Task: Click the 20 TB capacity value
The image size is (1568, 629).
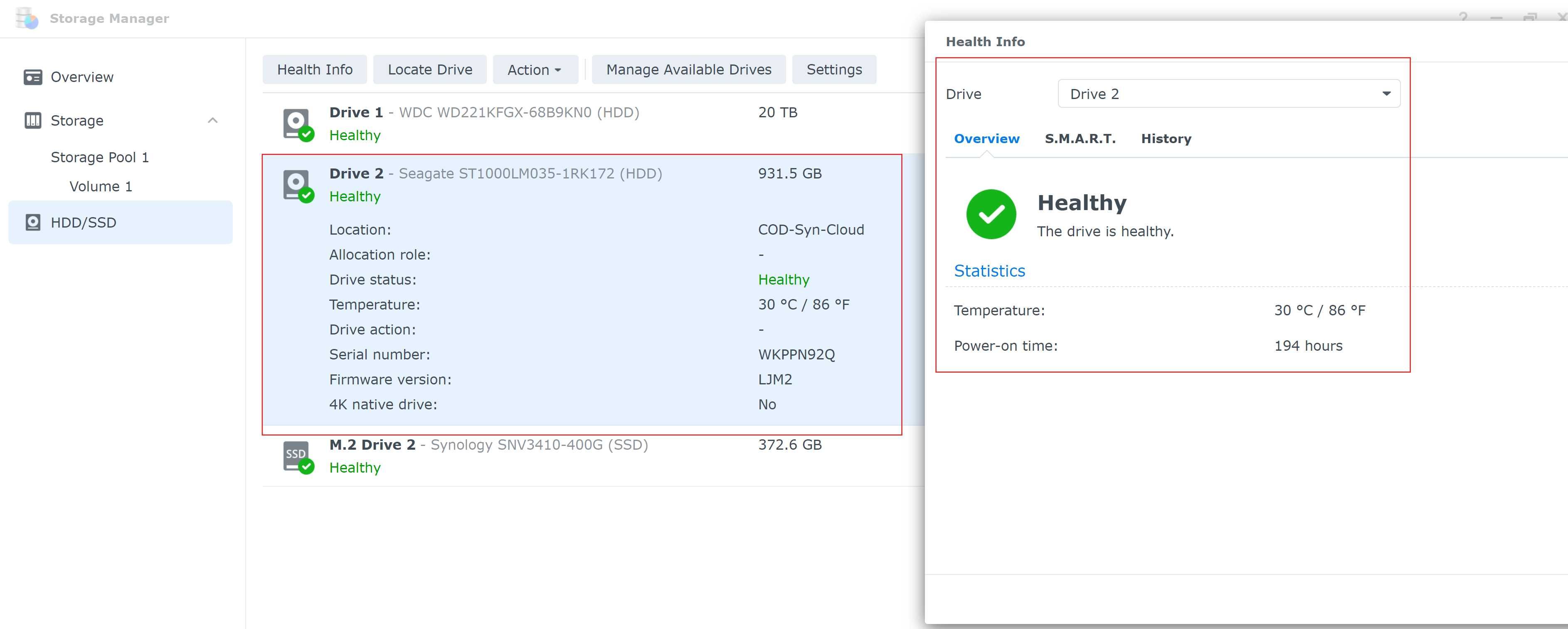Action: click(777, 112)
